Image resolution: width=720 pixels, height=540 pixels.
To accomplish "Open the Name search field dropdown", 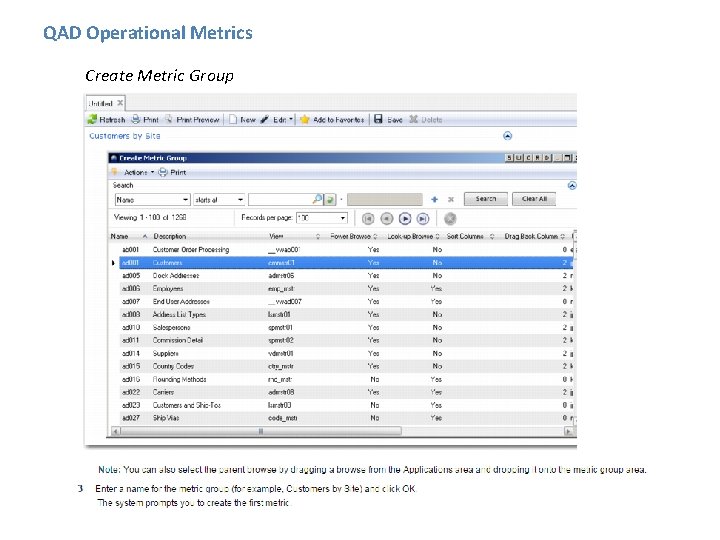I will [185, 200].
